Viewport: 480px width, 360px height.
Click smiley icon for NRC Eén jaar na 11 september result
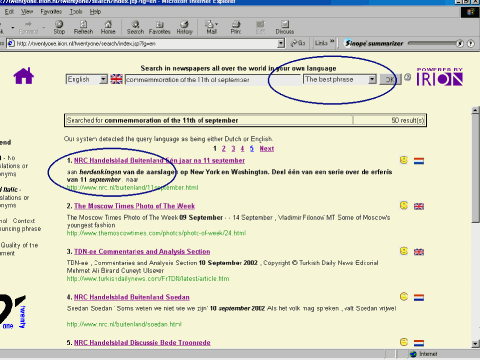[404, 160]
